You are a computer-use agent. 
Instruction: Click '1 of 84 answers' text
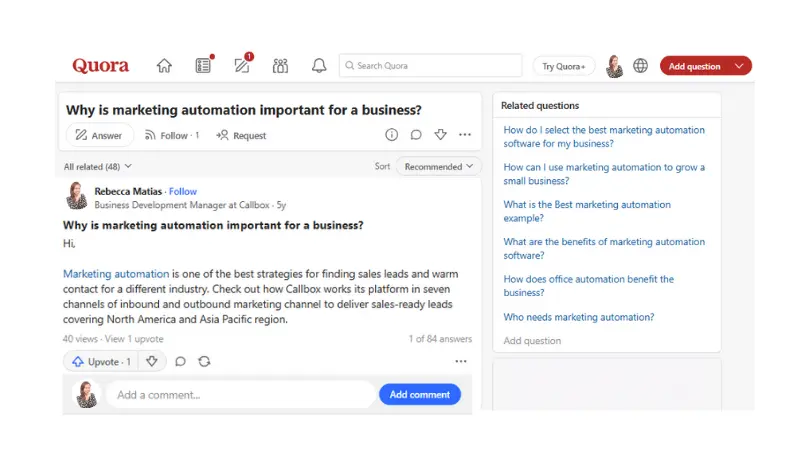tap(440, 339)
